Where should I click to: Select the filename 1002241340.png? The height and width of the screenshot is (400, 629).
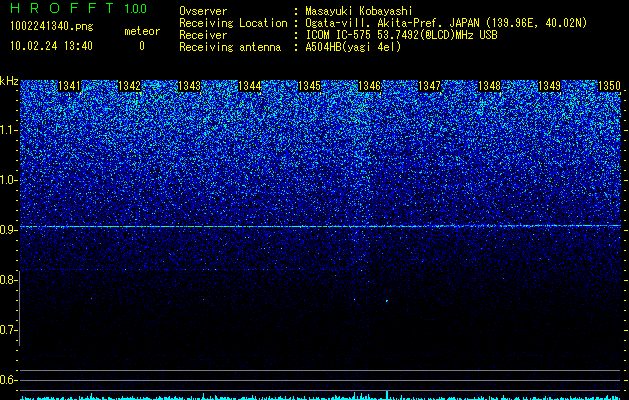point(52,27)
